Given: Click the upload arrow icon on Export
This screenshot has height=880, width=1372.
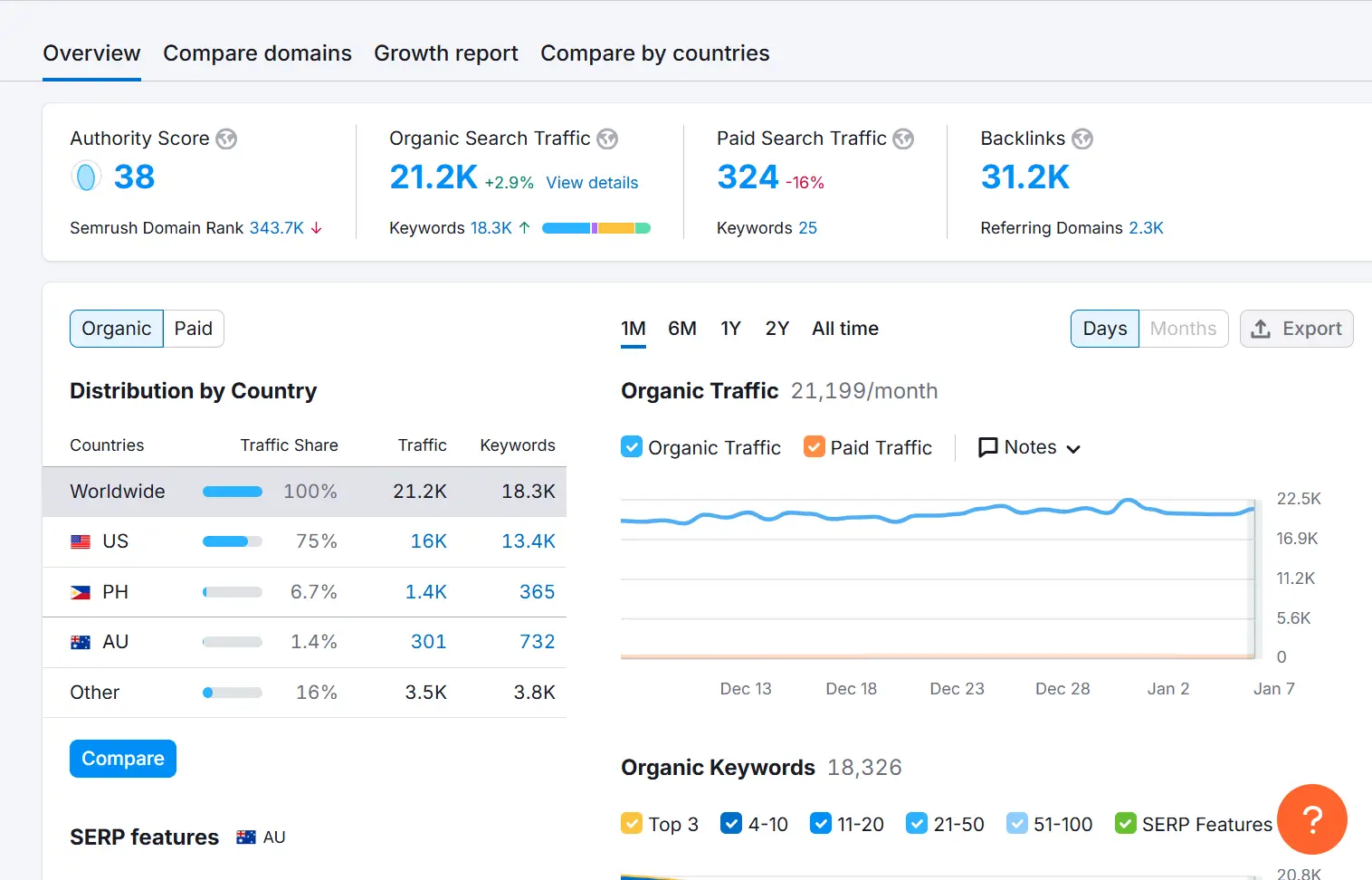Looking at the screenshot, I should 1261,329.
